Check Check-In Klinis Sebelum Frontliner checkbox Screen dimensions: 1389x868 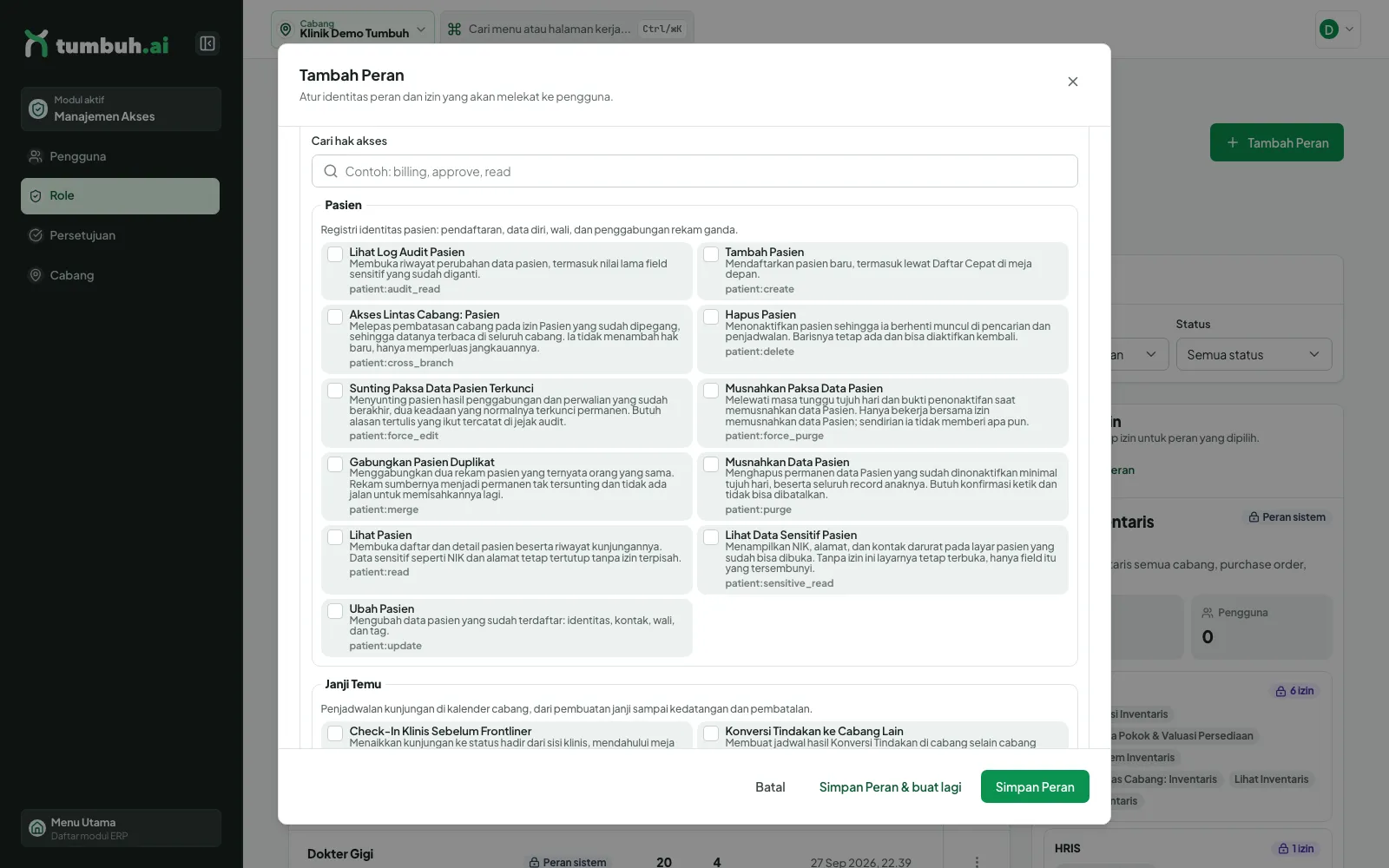pyautogui.click(x=335, y=733)
